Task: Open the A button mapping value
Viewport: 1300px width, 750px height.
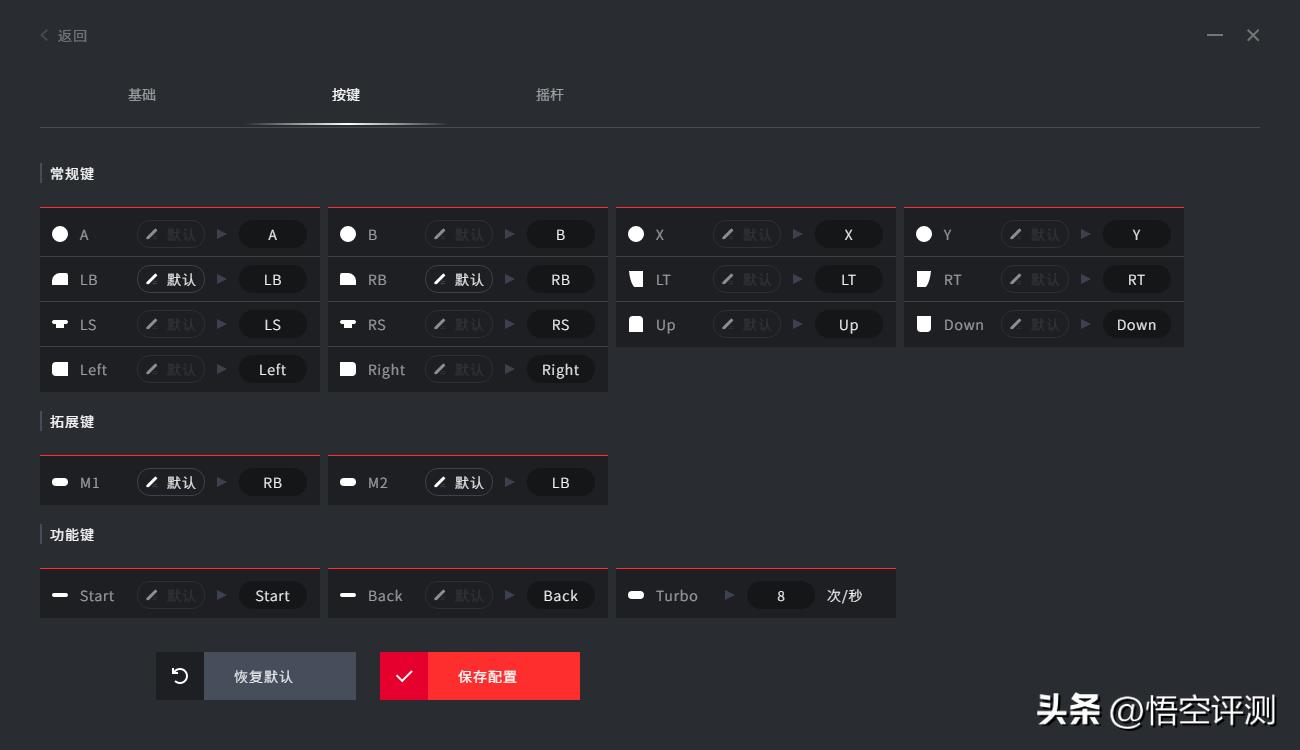Action: pos(273,235)
